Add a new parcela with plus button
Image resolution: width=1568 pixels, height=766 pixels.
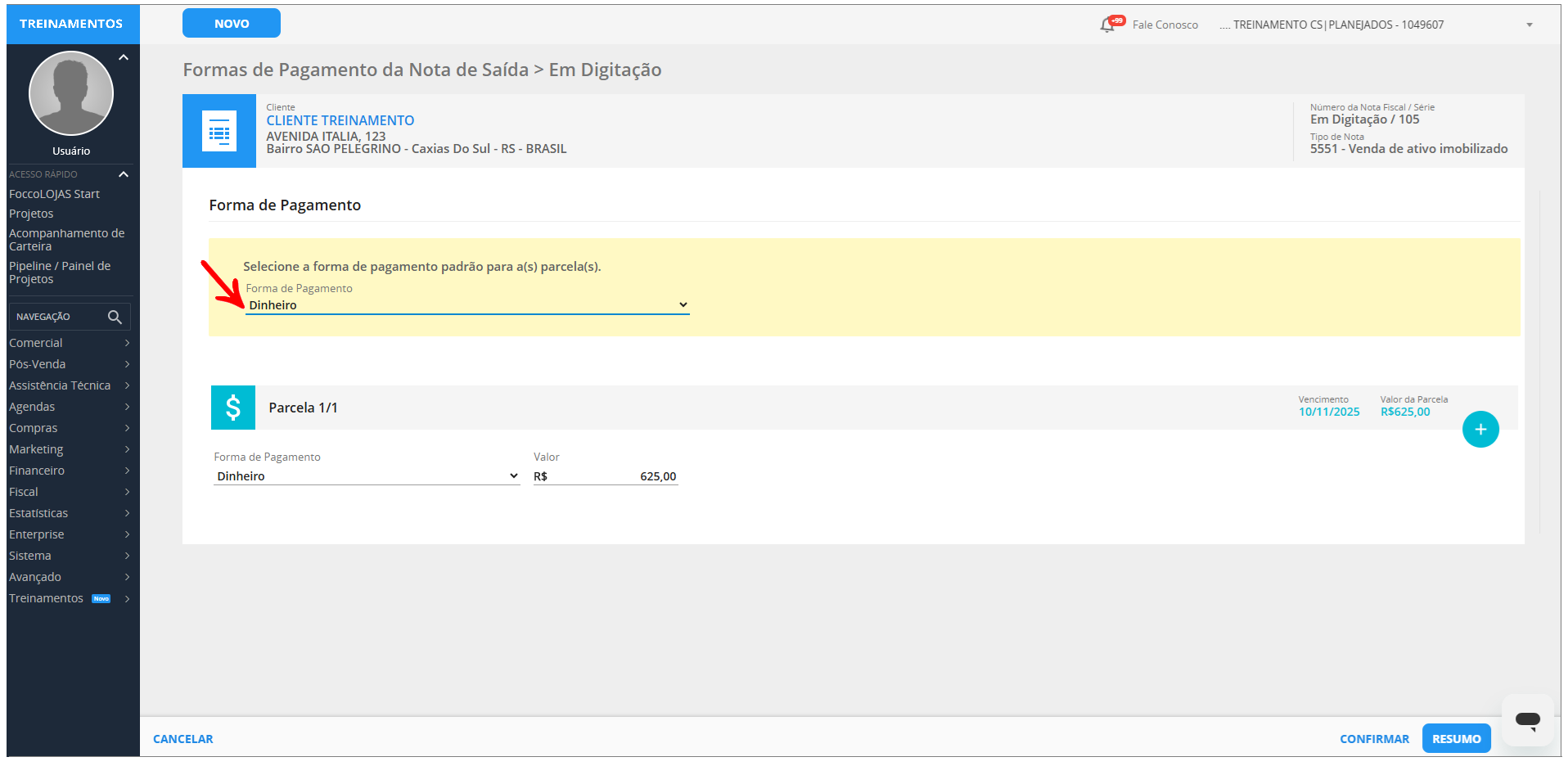[x=1480, y=430]
